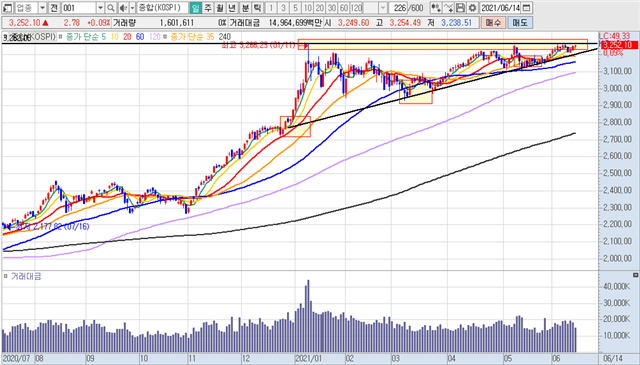Viewport: 640px width, 365px height.
Task: Click the 240 moving average label
Action: [224, 37]
